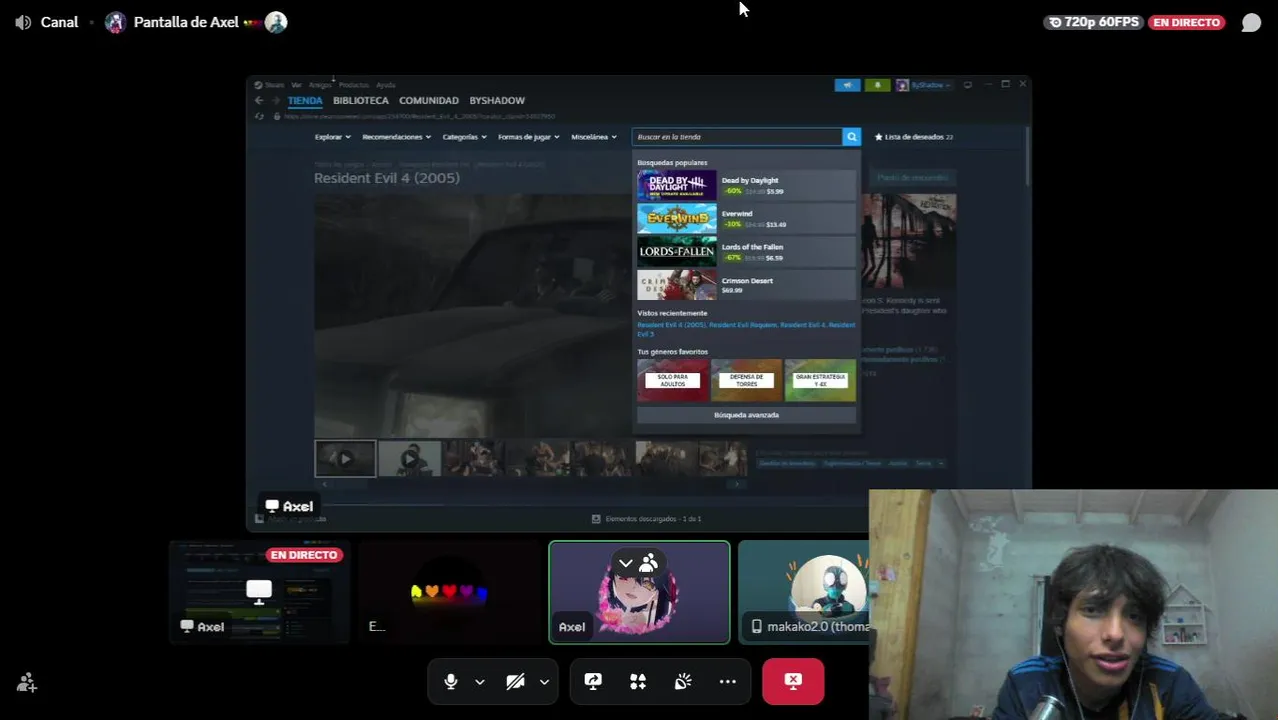Click the Buscar en la tienda field
This screenshot has width=1278, height=720.
click(737, 137)
